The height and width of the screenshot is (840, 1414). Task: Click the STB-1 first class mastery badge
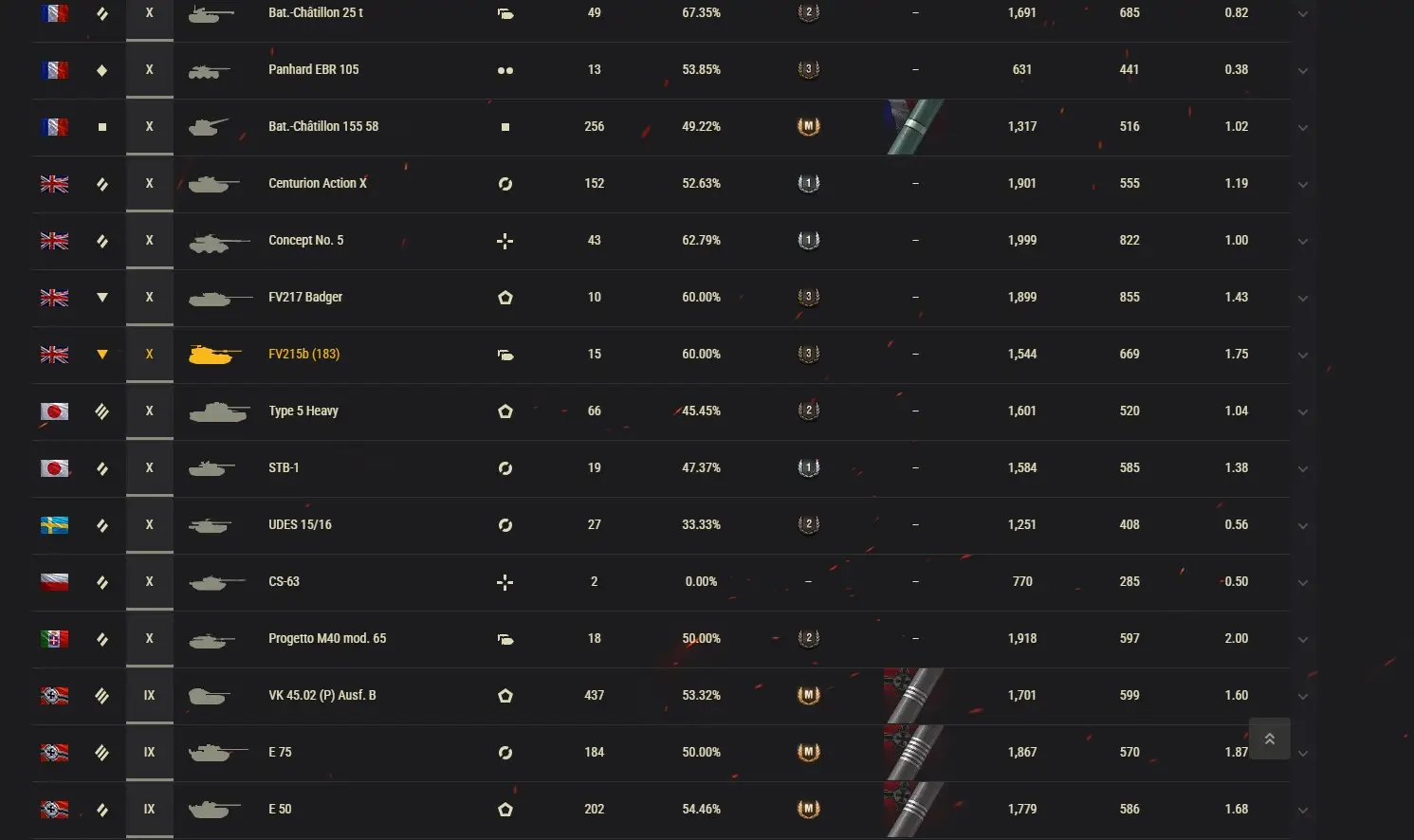point(808,467)
